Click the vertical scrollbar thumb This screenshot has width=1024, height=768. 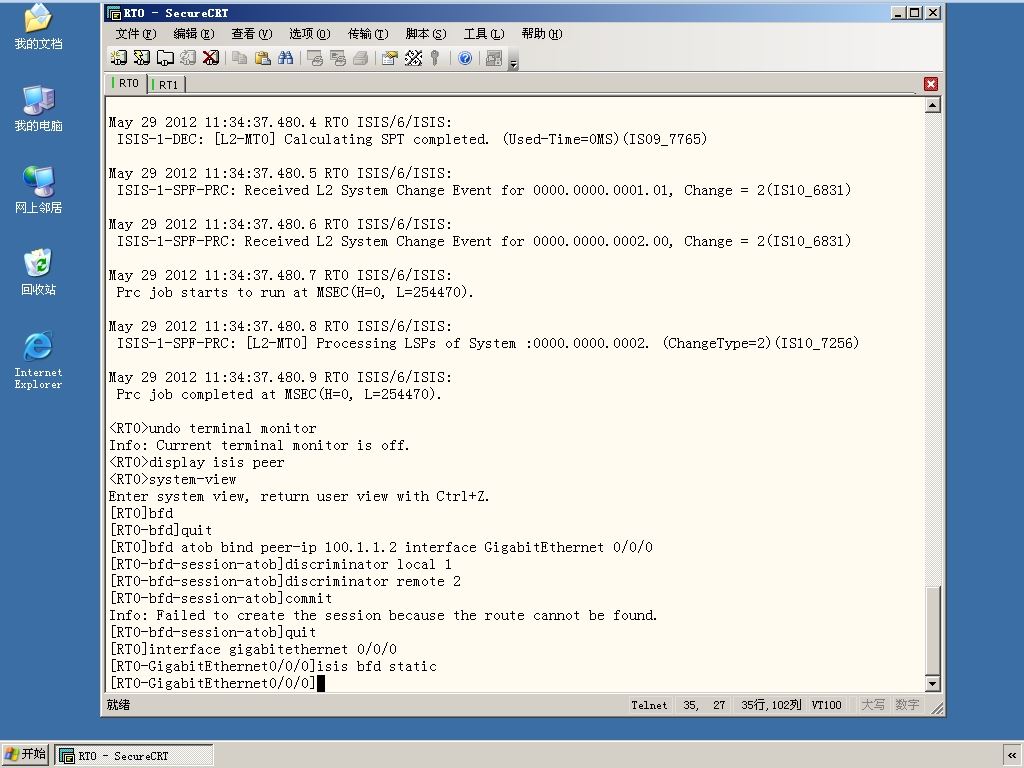[933, 631]
